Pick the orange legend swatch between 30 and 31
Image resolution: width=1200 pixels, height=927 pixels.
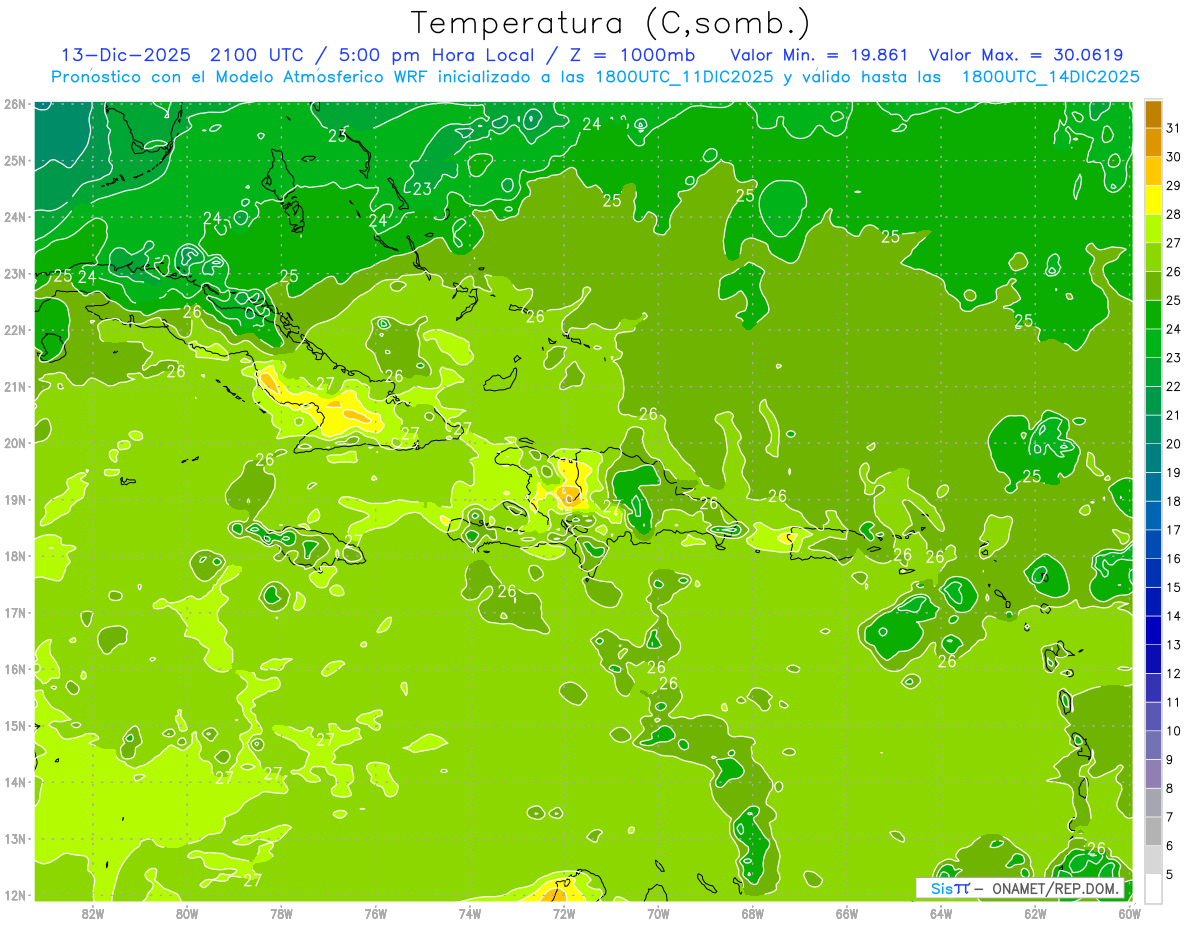1153,141
